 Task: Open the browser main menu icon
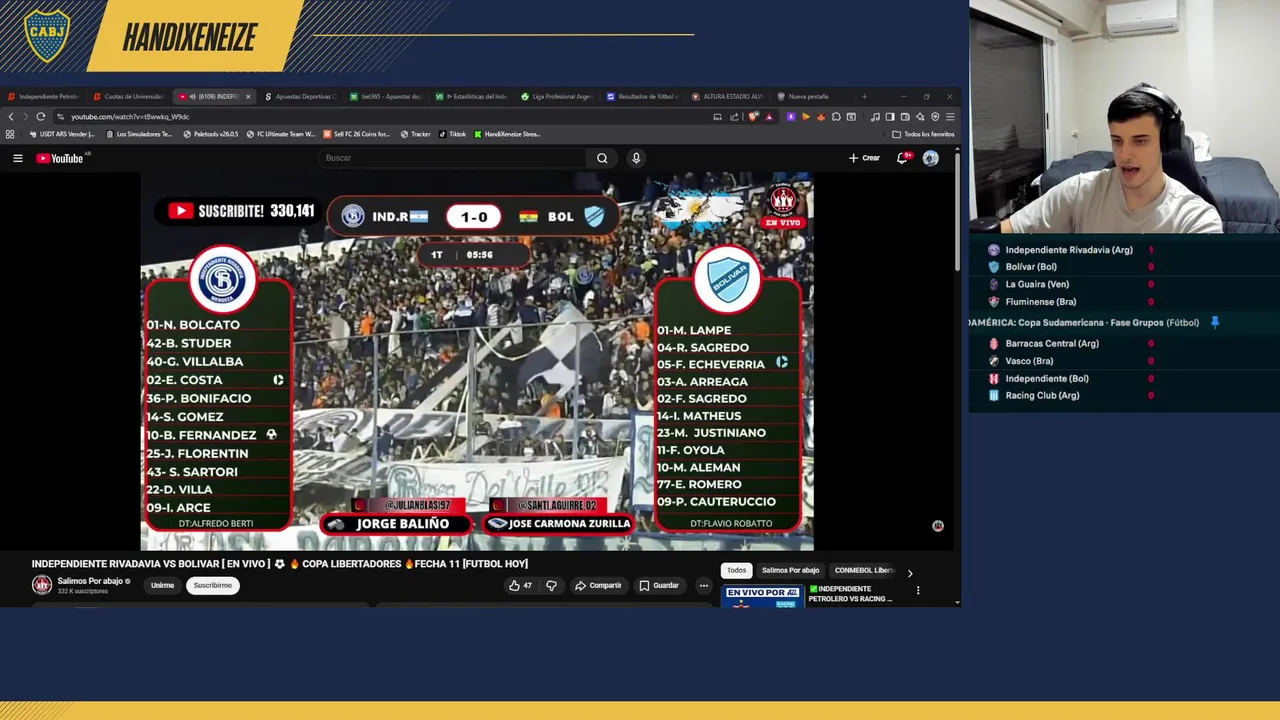[x=949, y=117]
